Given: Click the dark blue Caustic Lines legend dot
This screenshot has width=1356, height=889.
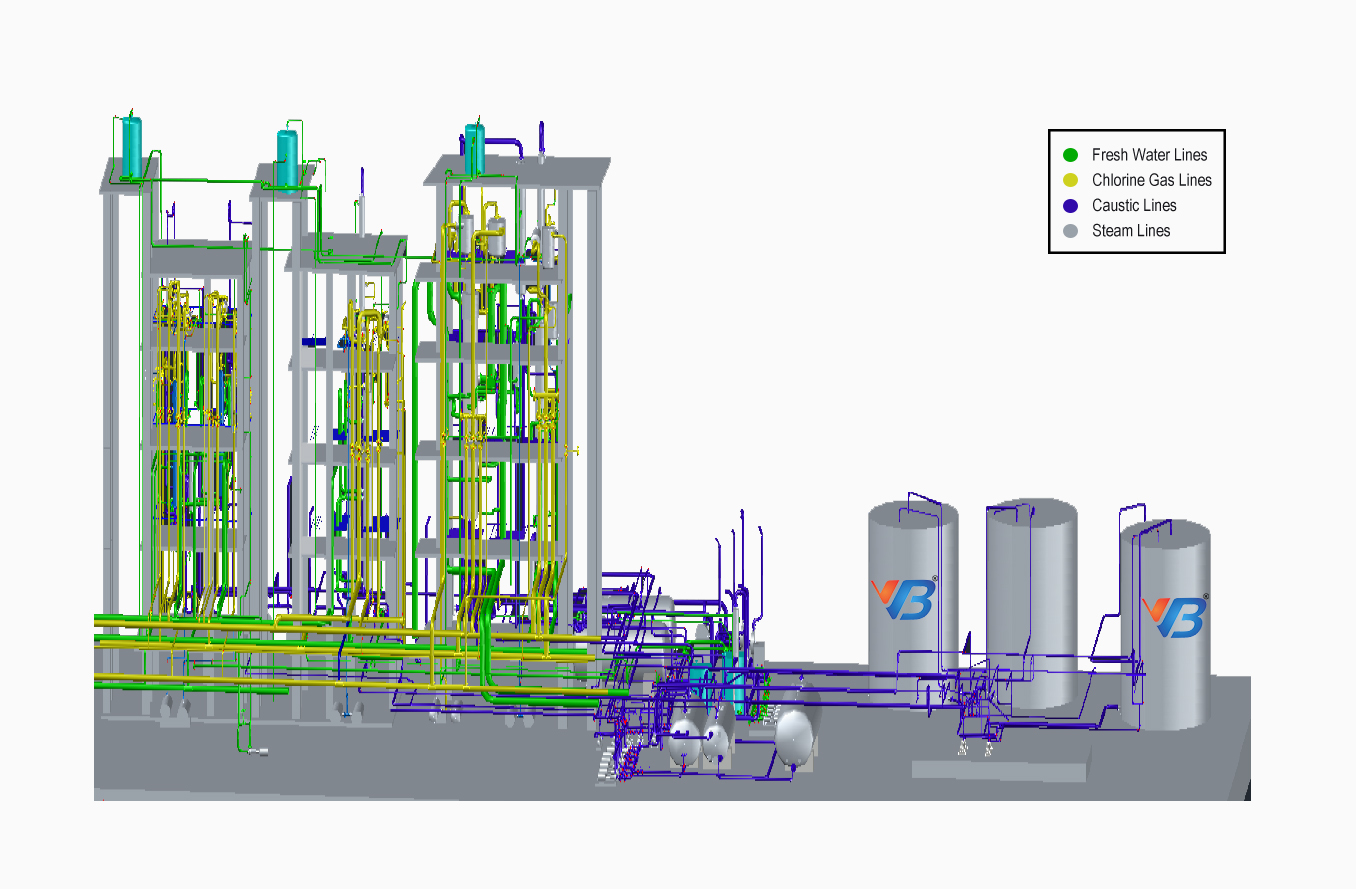Looking at the screenshot, I should coord(1071,205).
